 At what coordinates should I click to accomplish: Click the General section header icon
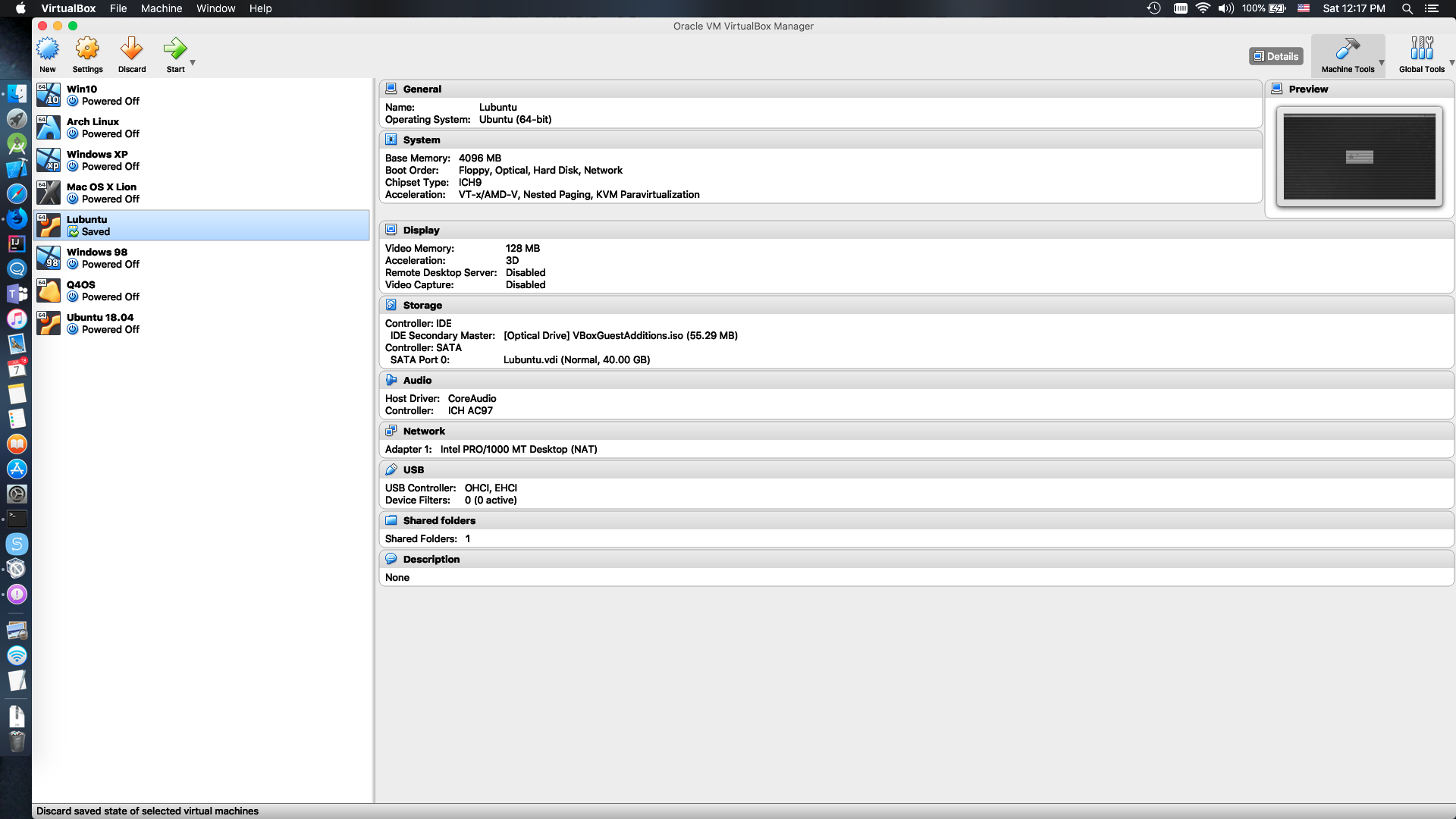point(391,89)
